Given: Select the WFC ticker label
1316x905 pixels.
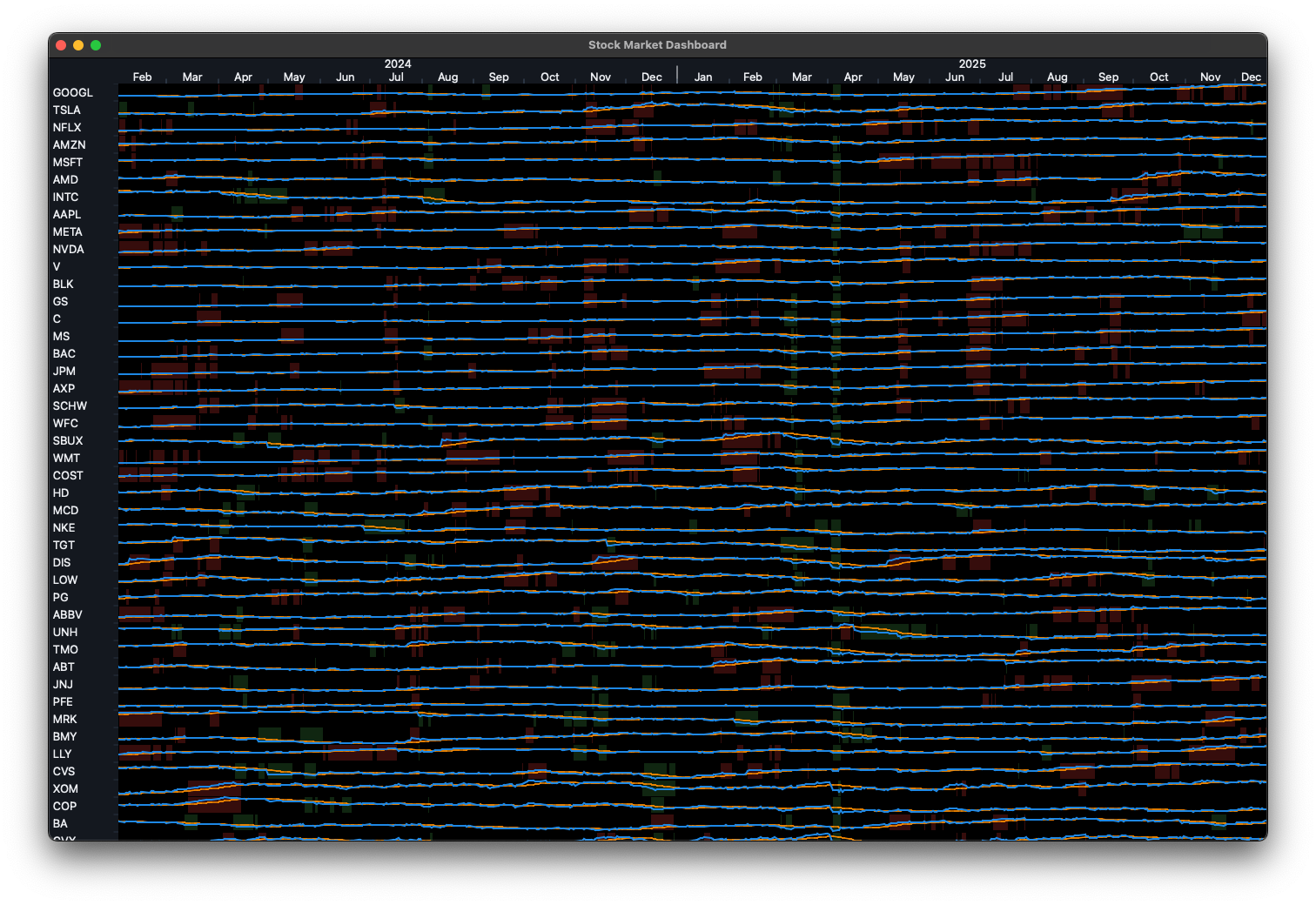Looking at the screenshot, I should click(65, 424).
